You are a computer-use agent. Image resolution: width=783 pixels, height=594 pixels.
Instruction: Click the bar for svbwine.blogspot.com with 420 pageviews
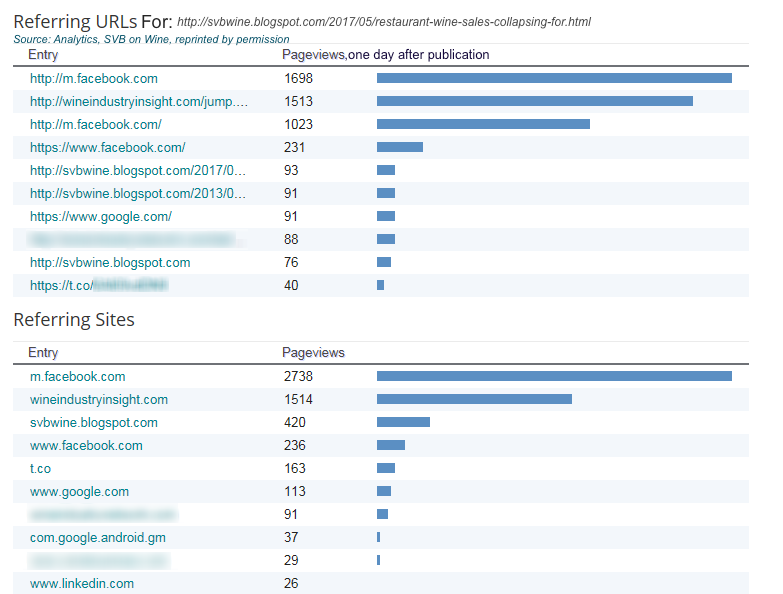tap(403, 422)
